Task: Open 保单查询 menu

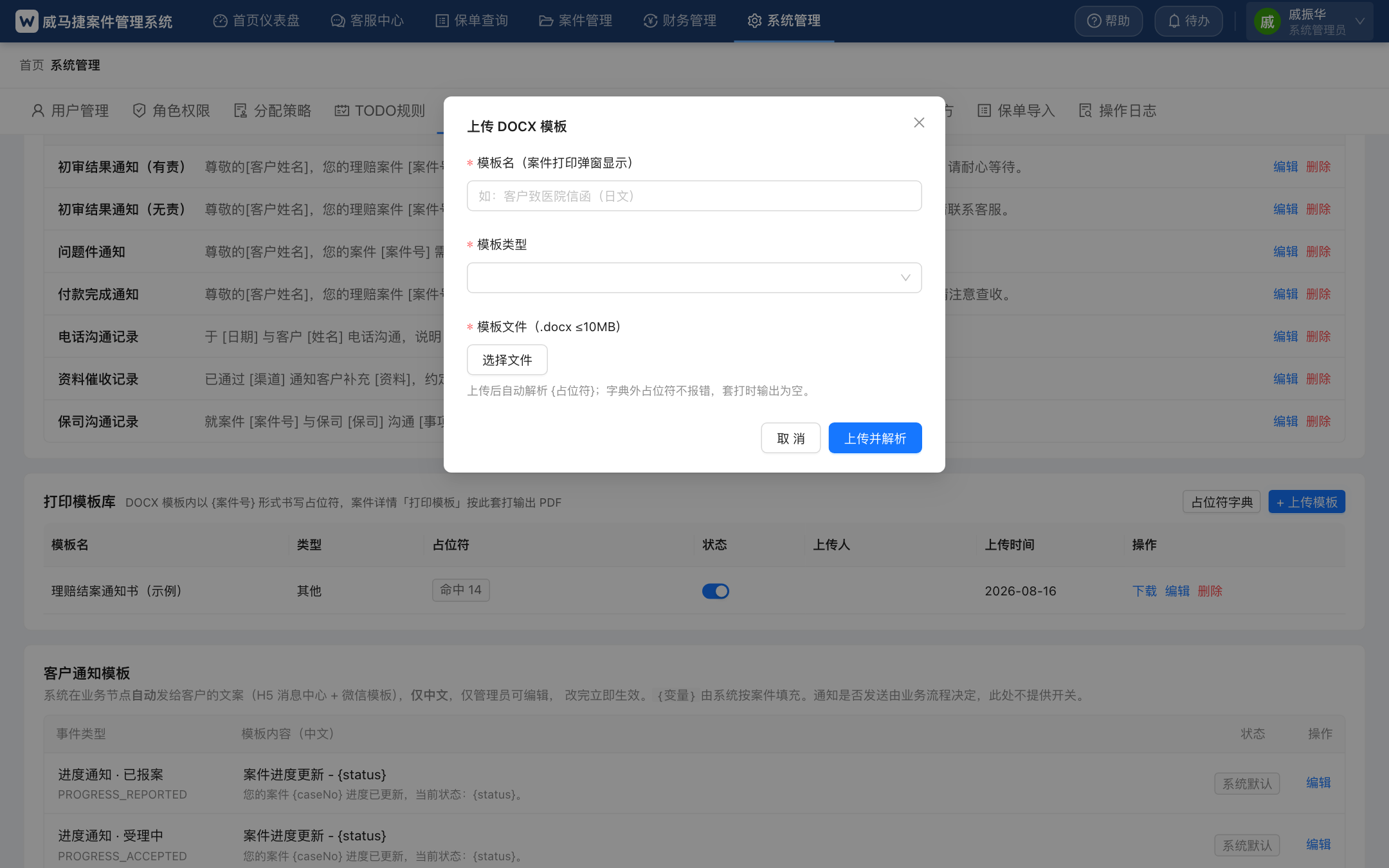Action: (x=472, y=21)
